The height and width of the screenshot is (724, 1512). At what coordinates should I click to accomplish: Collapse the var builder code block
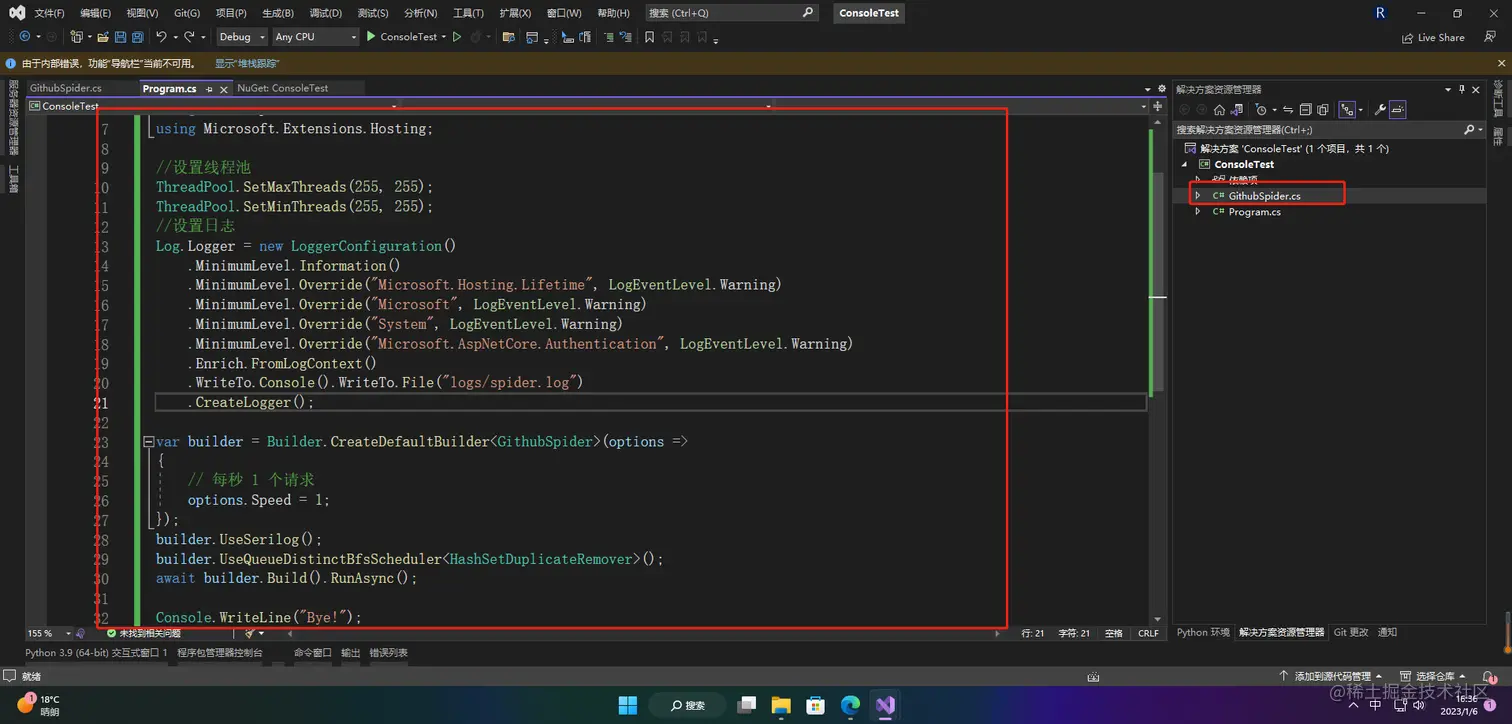pyautogui.click(x=148, y=441)
